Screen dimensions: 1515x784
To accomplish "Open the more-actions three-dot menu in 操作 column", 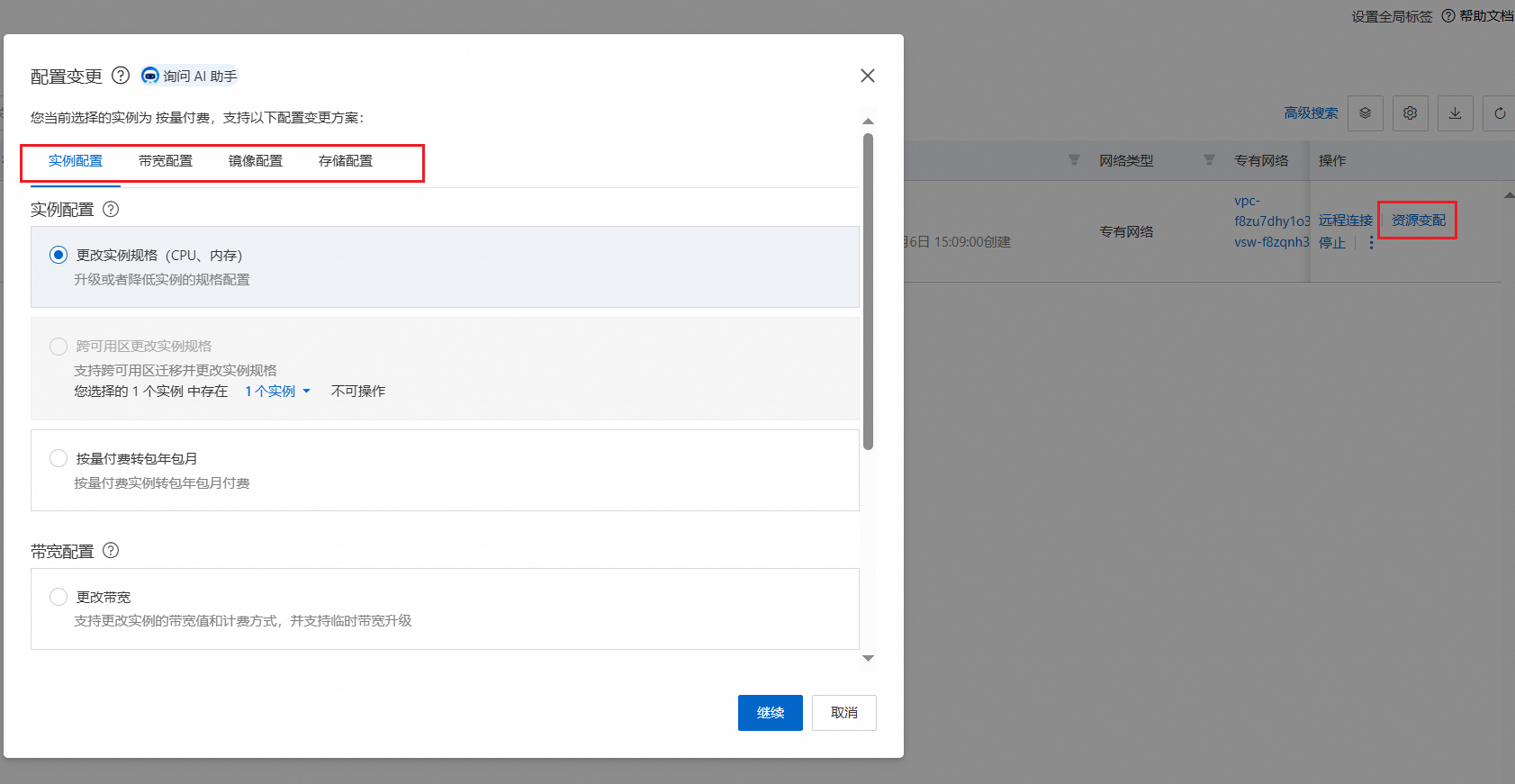I will click(1372, 242).
